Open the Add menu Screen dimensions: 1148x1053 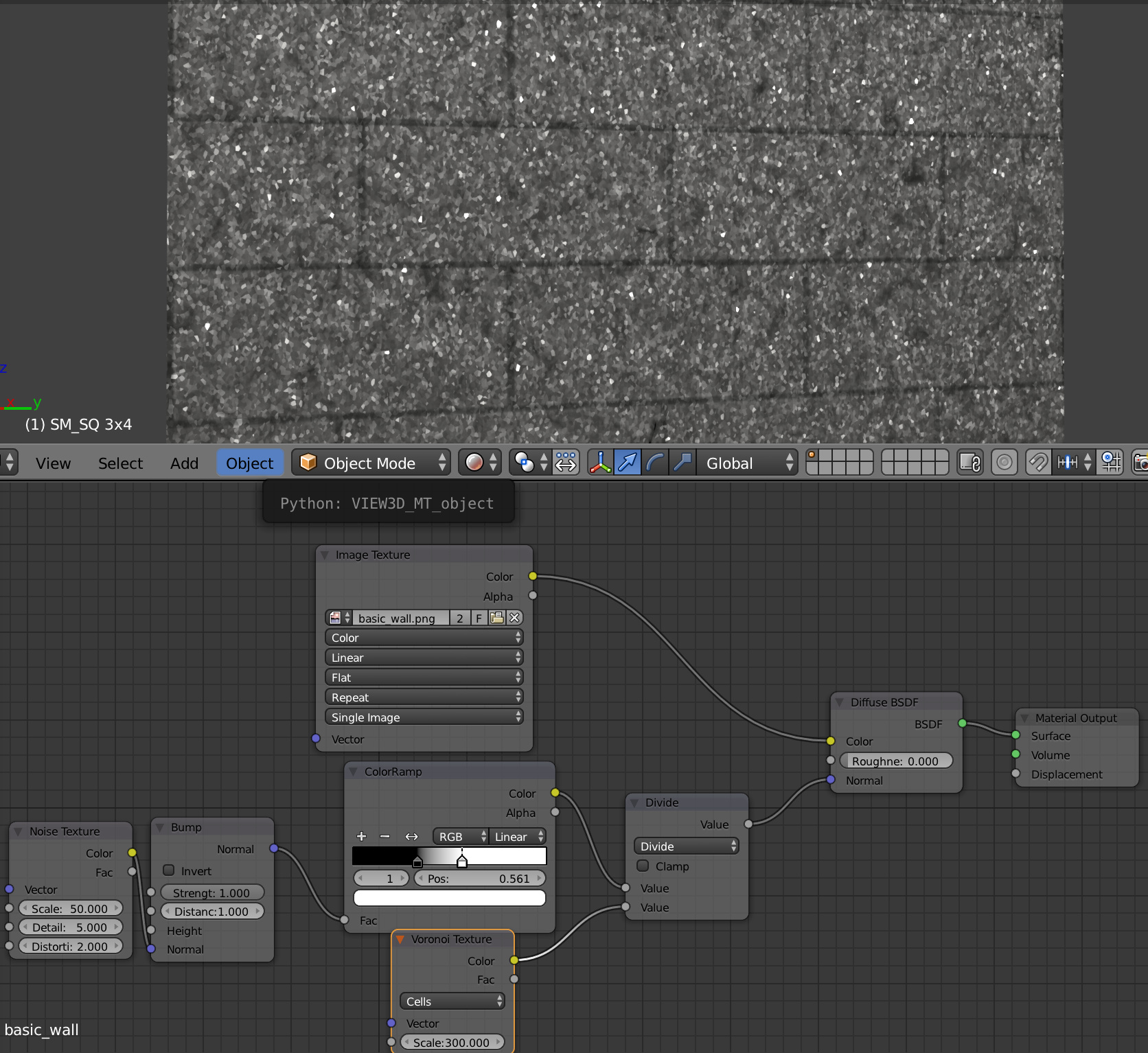point(184,463)
